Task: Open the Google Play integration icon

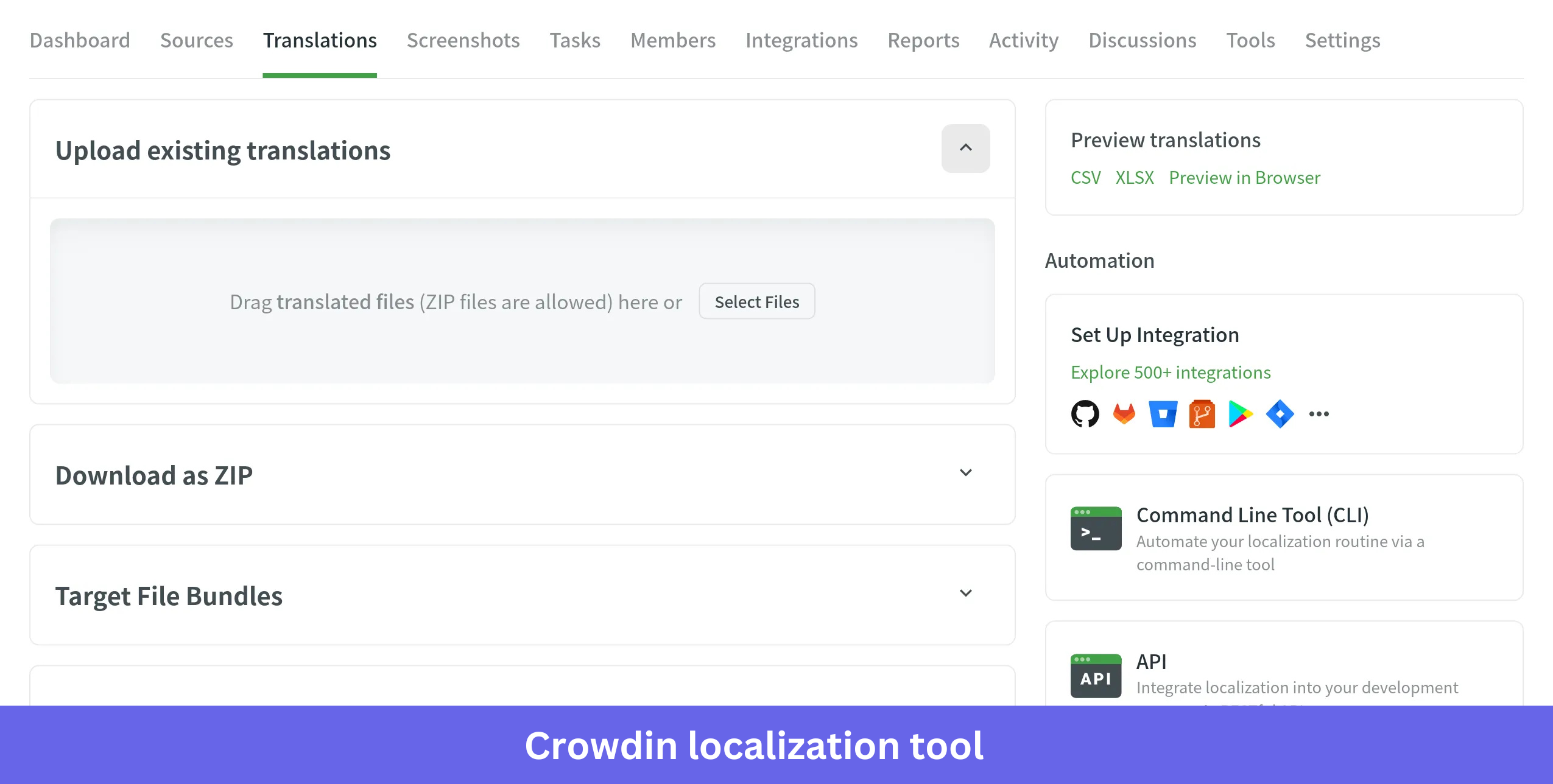Action: click(1241, 414)
